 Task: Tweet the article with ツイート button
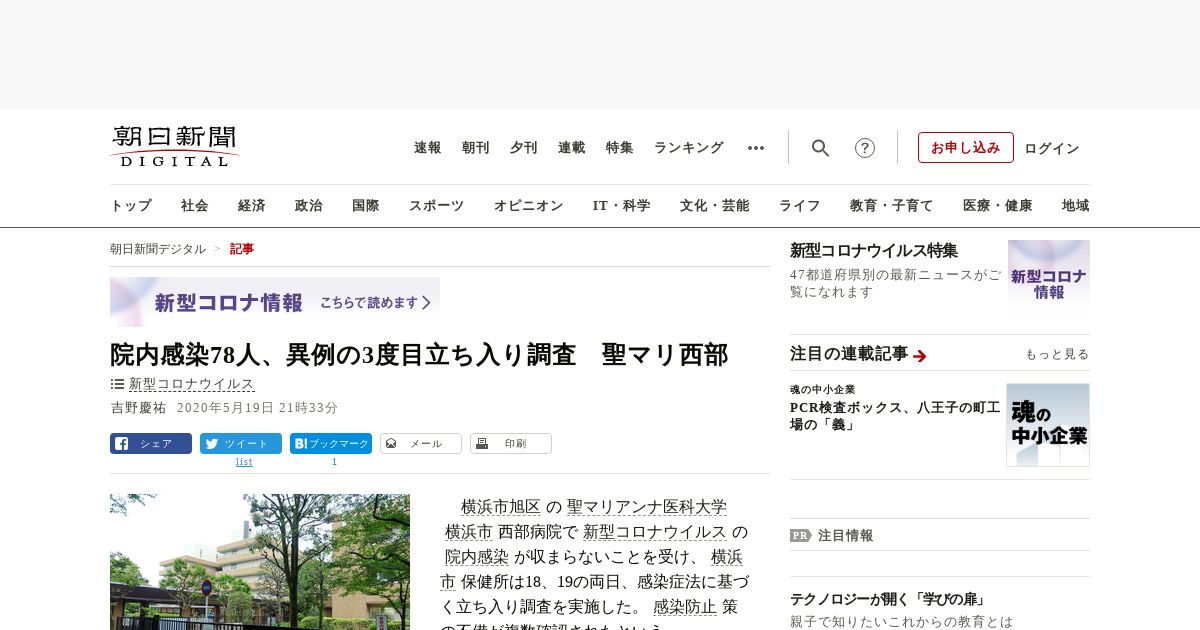[x=241, y=444]
